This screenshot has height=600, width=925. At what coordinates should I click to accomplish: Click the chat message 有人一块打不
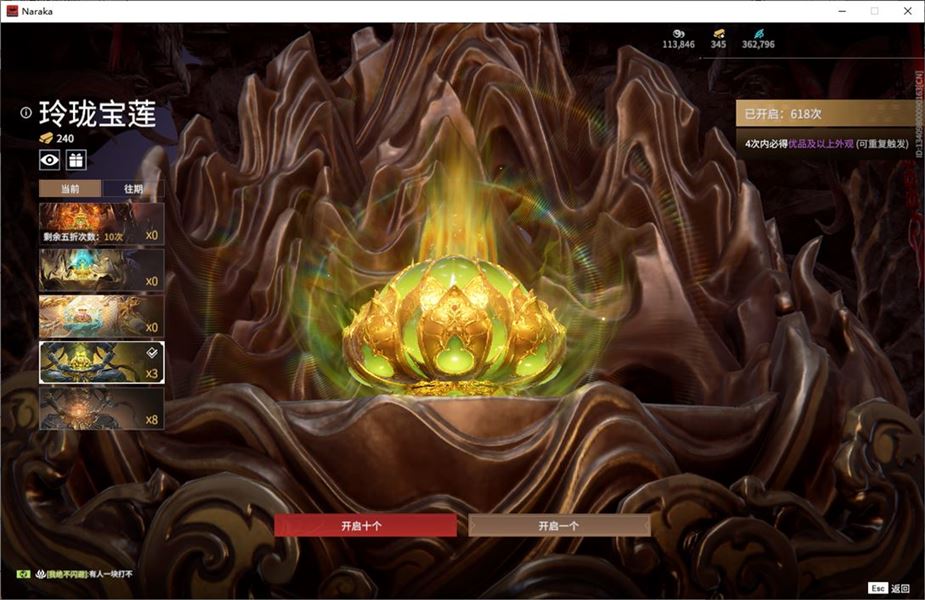tap(111, 573)
